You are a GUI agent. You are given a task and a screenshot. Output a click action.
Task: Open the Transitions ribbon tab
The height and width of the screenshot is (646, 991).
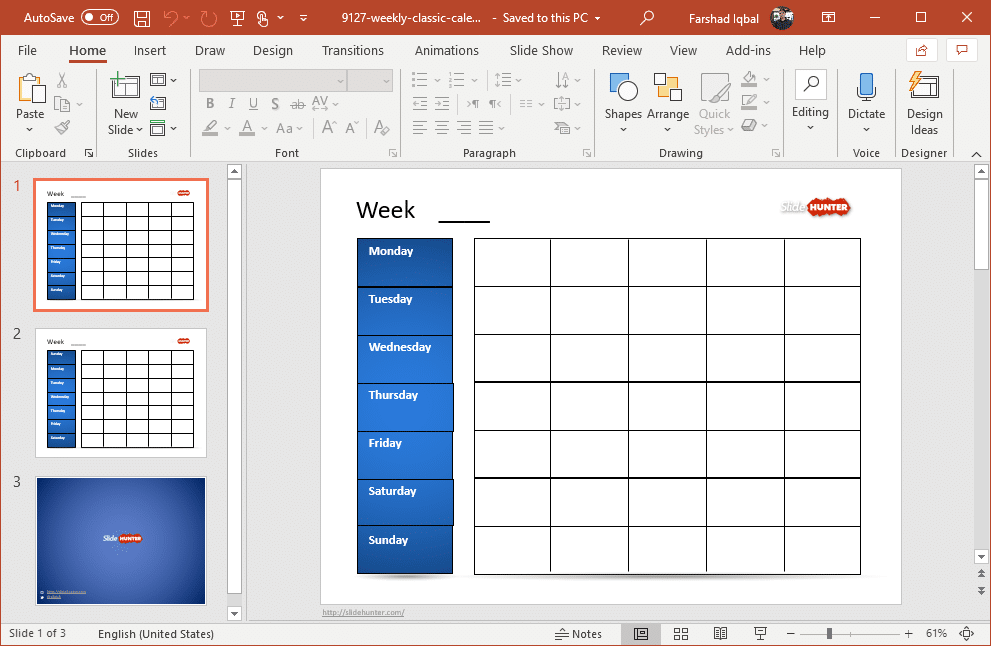coord(353,50)
